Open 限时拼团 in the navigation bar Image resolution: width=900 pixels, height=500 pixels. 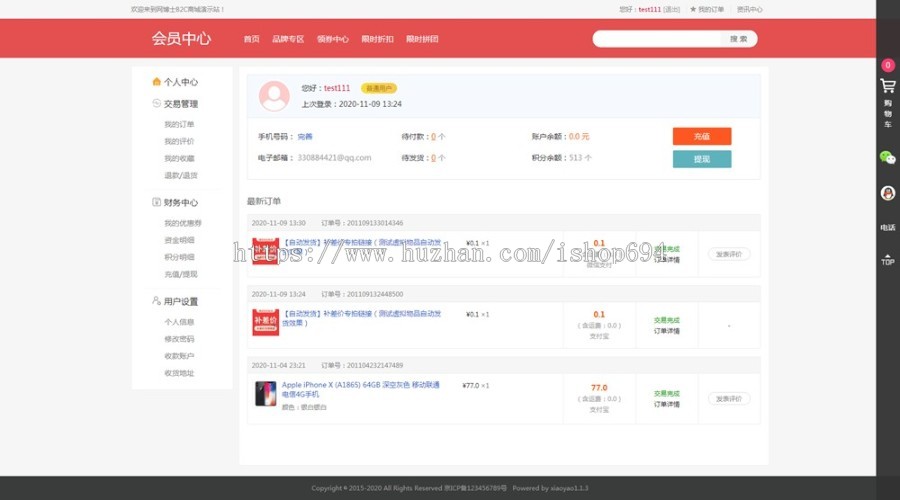tap(422, 39)
